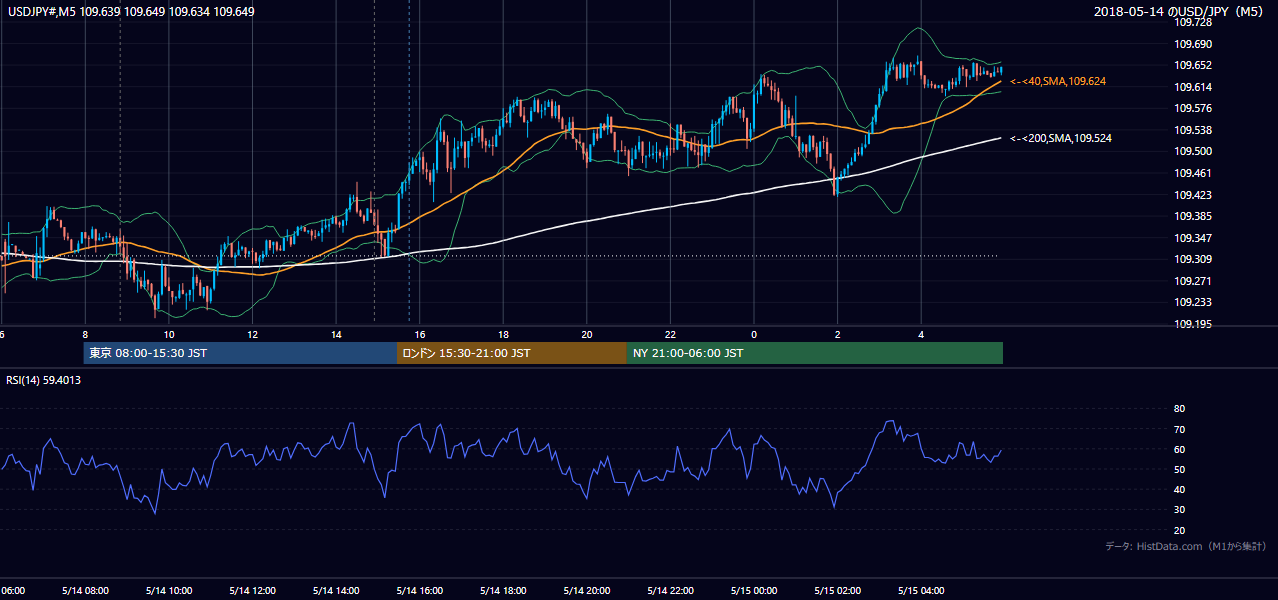Click price axis label 109.500
The width and height of the screenshot is (1278, 600).
click(1191, 151)
